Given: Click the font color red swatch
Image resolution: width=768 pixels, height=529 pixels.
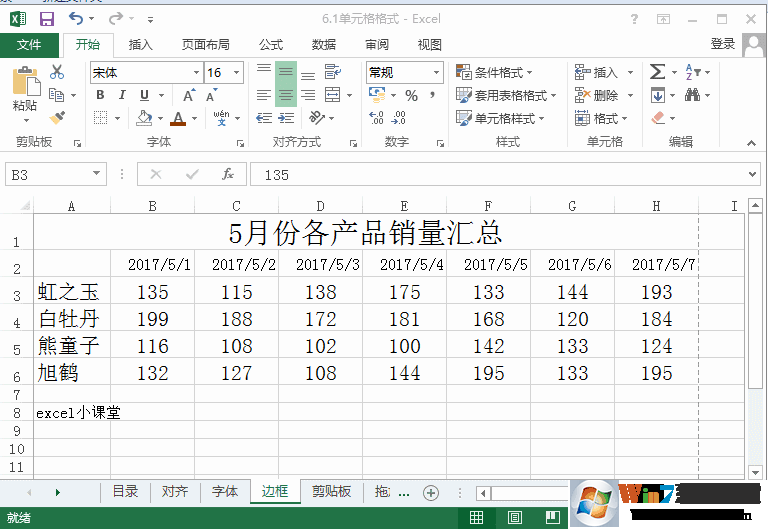Looking at the screenshot, I should [178, 118].
